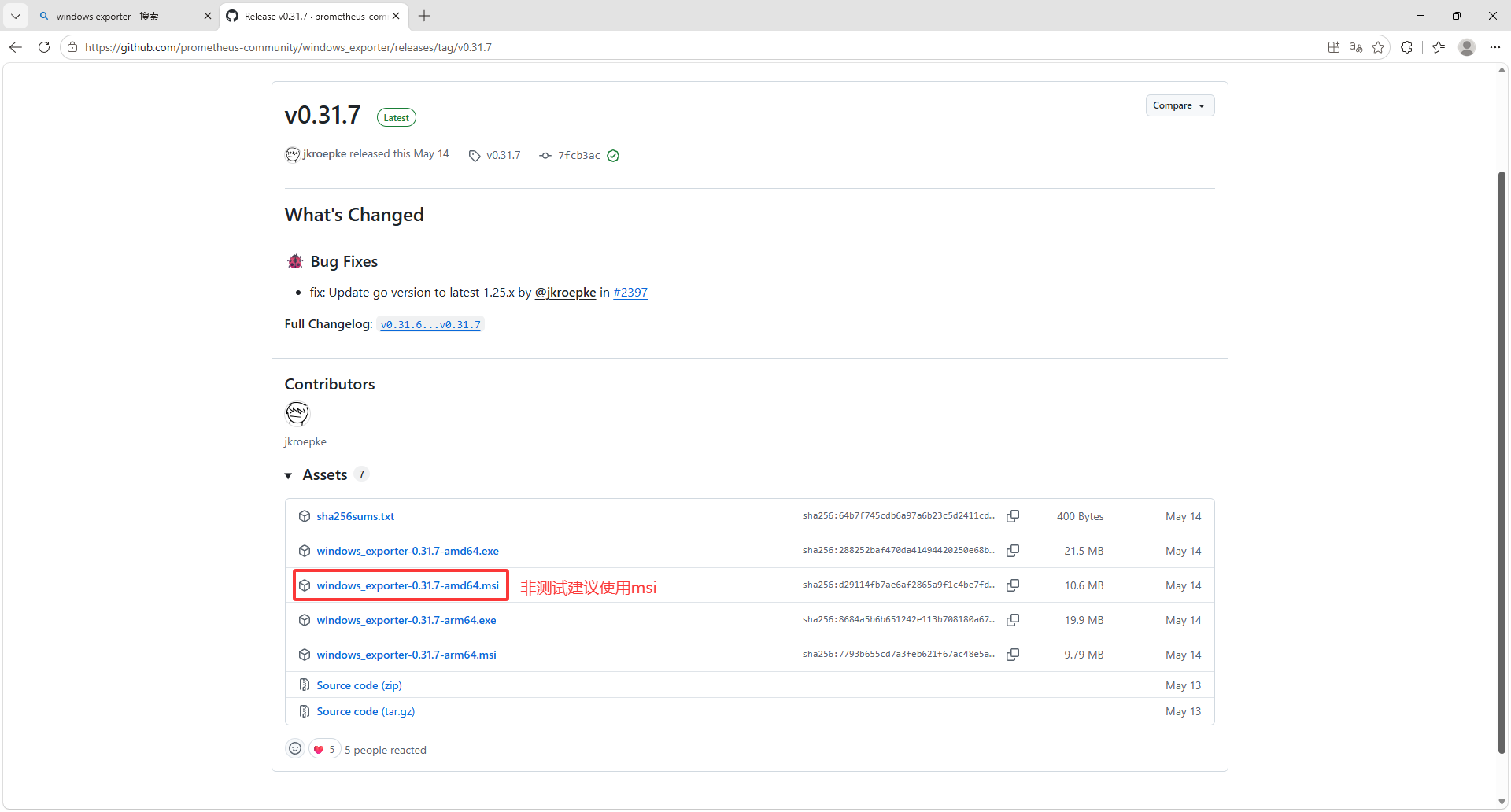Click the page vertical scrollbar
The height and width of the screenshot is (812, 1511).
click(1502, 462)
